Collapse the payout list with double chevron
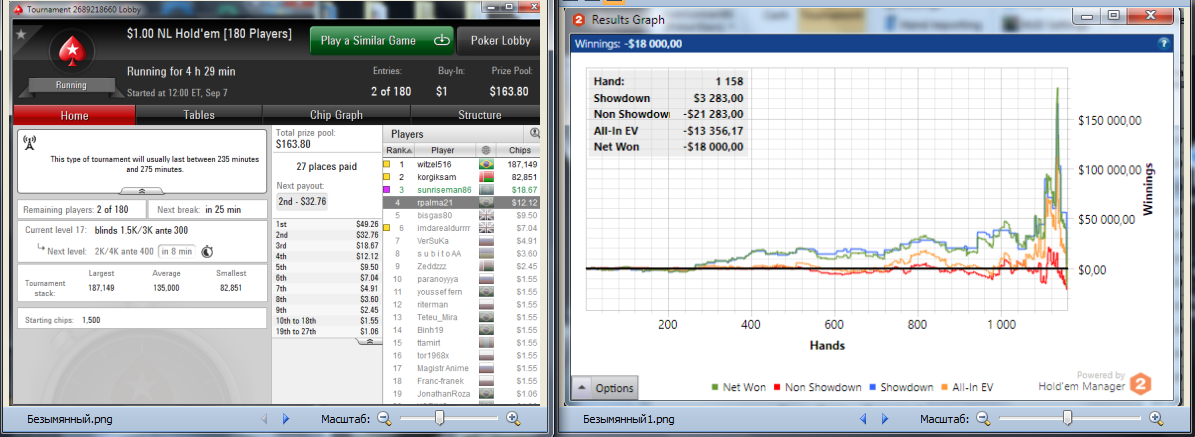The image size is (1195, 437). (370, 342)
